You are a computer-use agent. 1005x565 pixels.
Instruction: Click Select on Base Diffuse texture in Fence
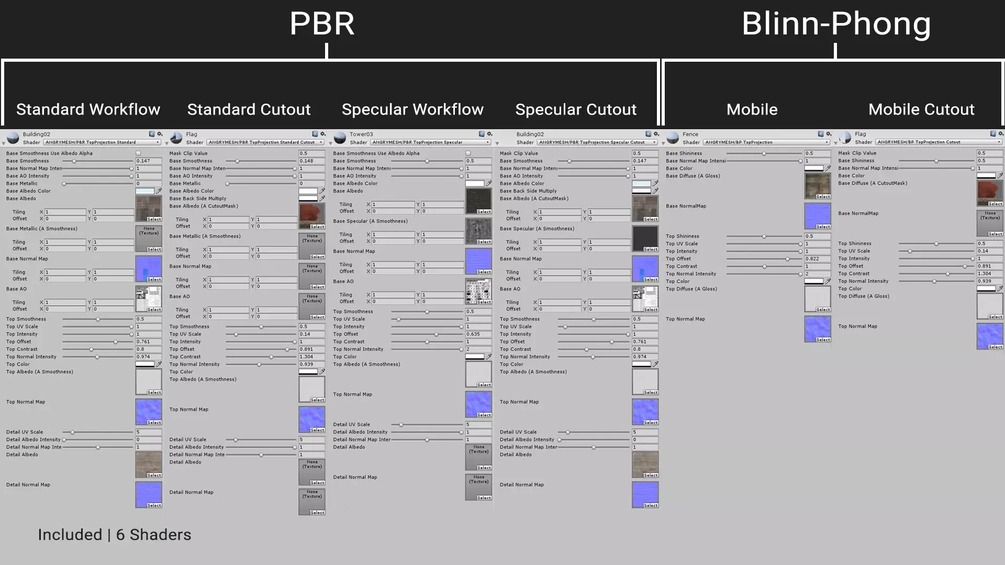coord(823,197)
